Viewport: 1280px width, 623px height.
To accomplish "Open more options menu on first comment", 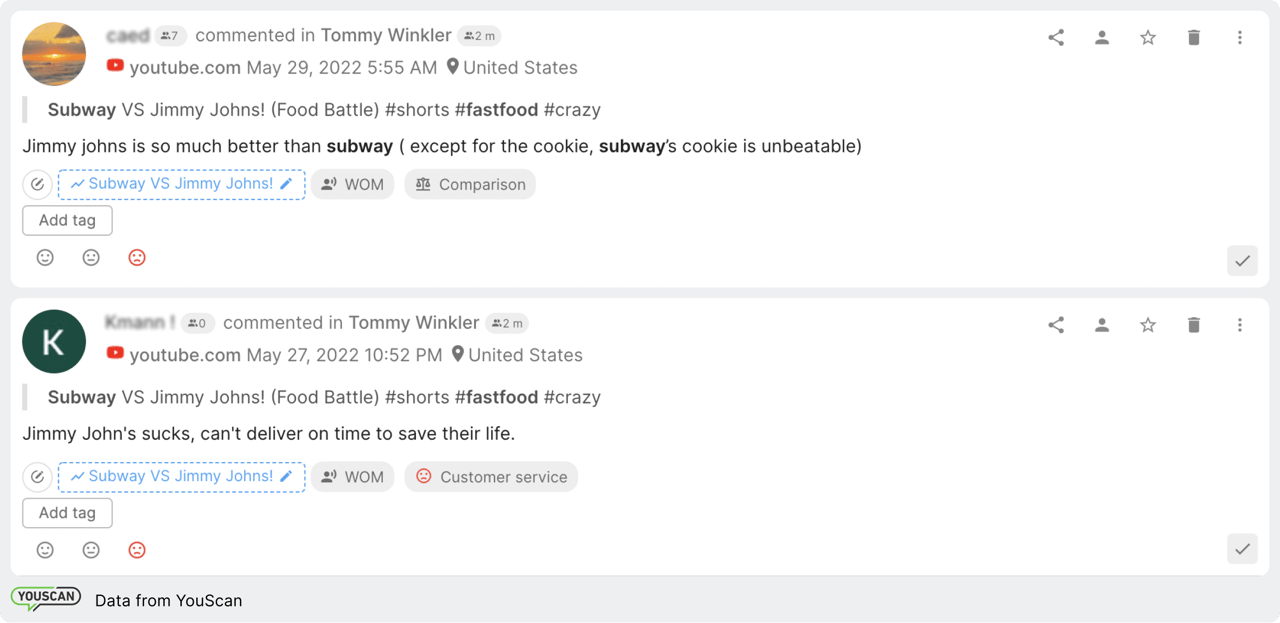I will (1239, 38).
